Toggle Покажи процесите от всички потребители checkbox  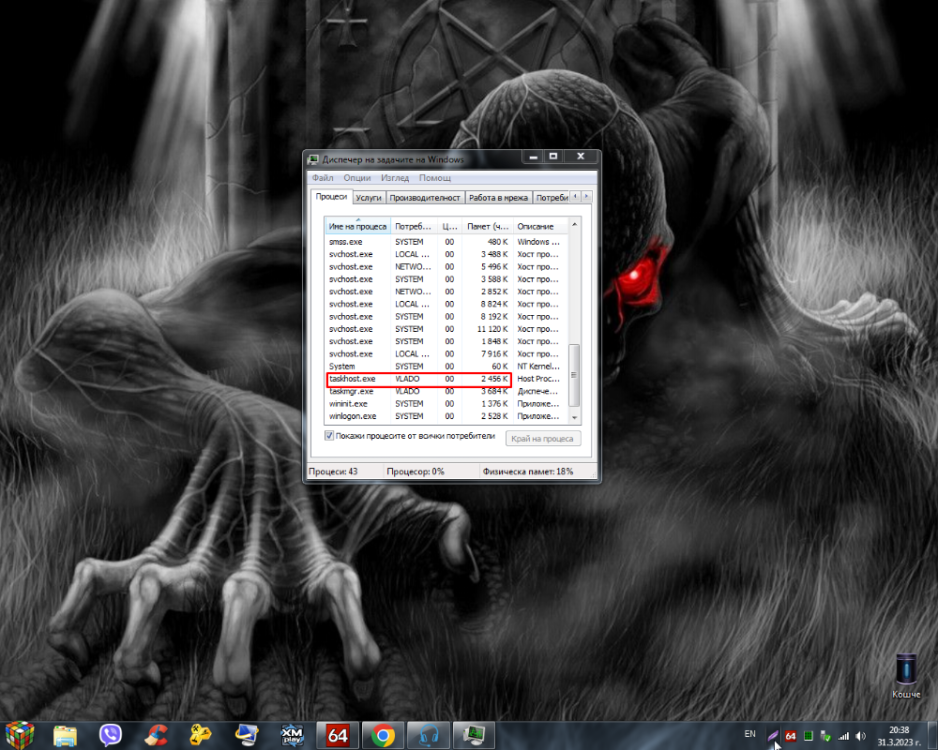point(329,435)
